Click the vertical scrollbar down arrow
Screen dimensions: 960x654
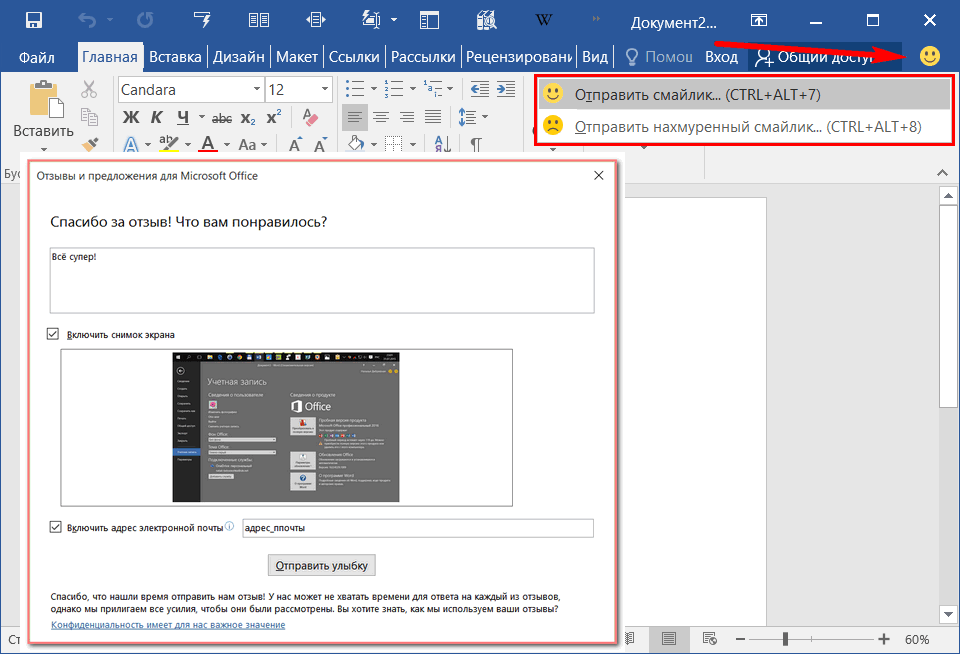click(948, 614)
